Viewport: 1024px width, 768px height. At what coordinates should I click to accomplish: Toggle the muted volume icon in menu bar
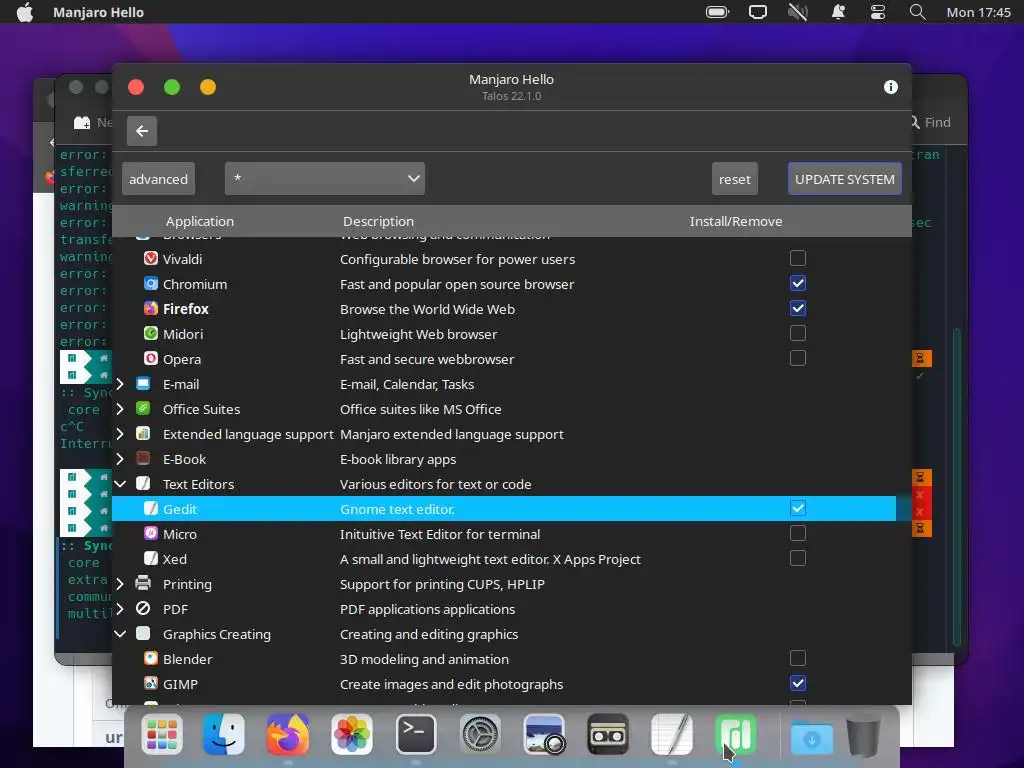[x=797, y=12]
